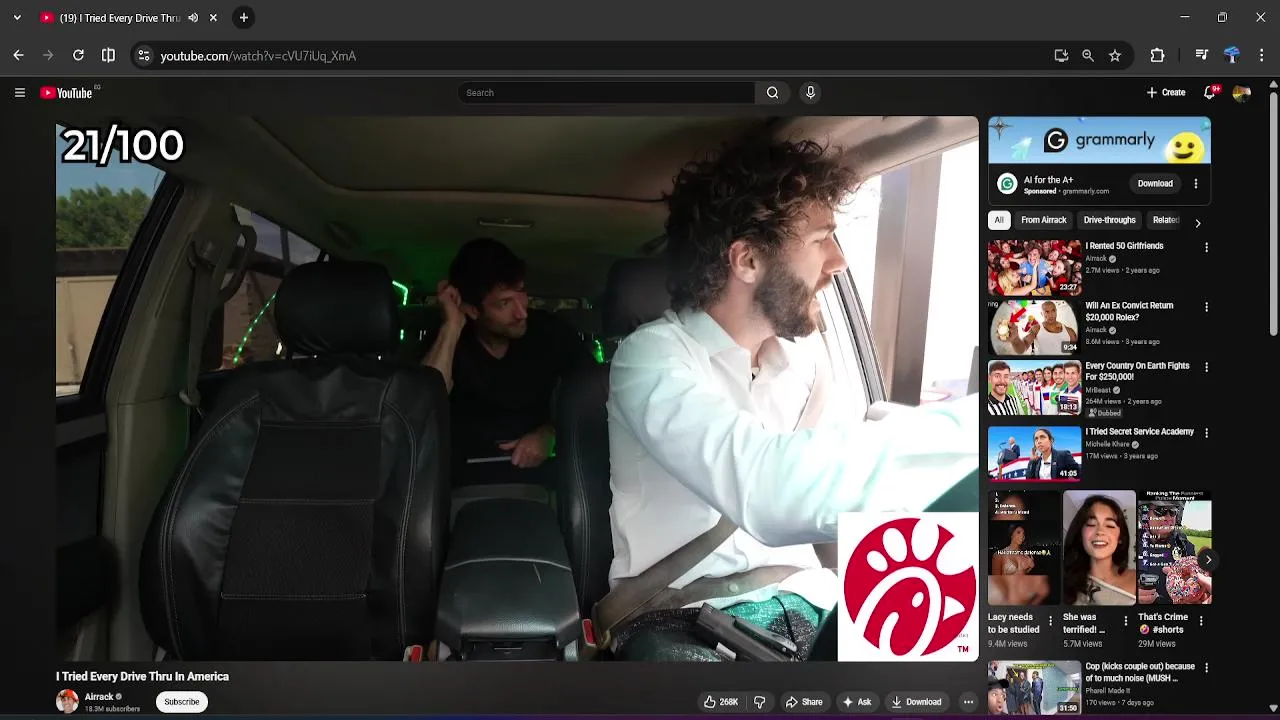Click the Download button below the video
The height and width of the screenshot is (720, 1280).
point(916,702)
